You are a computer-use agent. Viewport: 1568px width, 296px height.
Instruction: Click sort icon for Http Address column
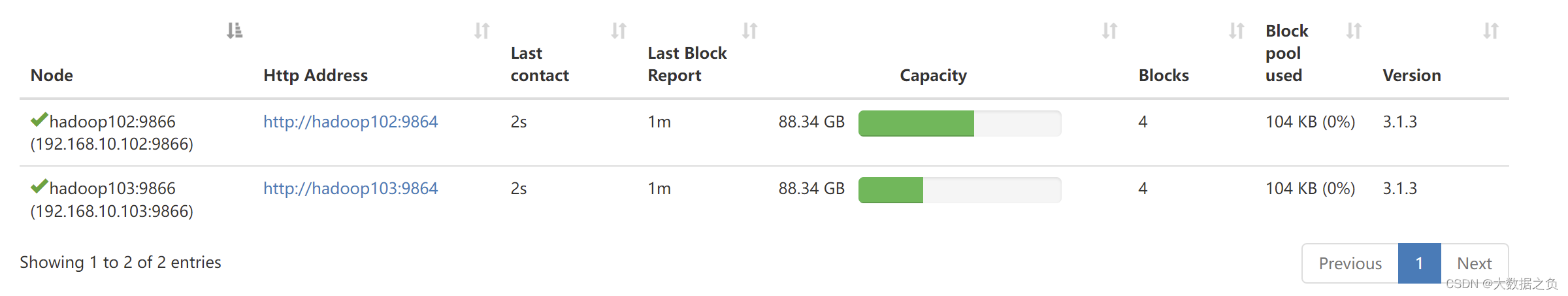[482, 31]
